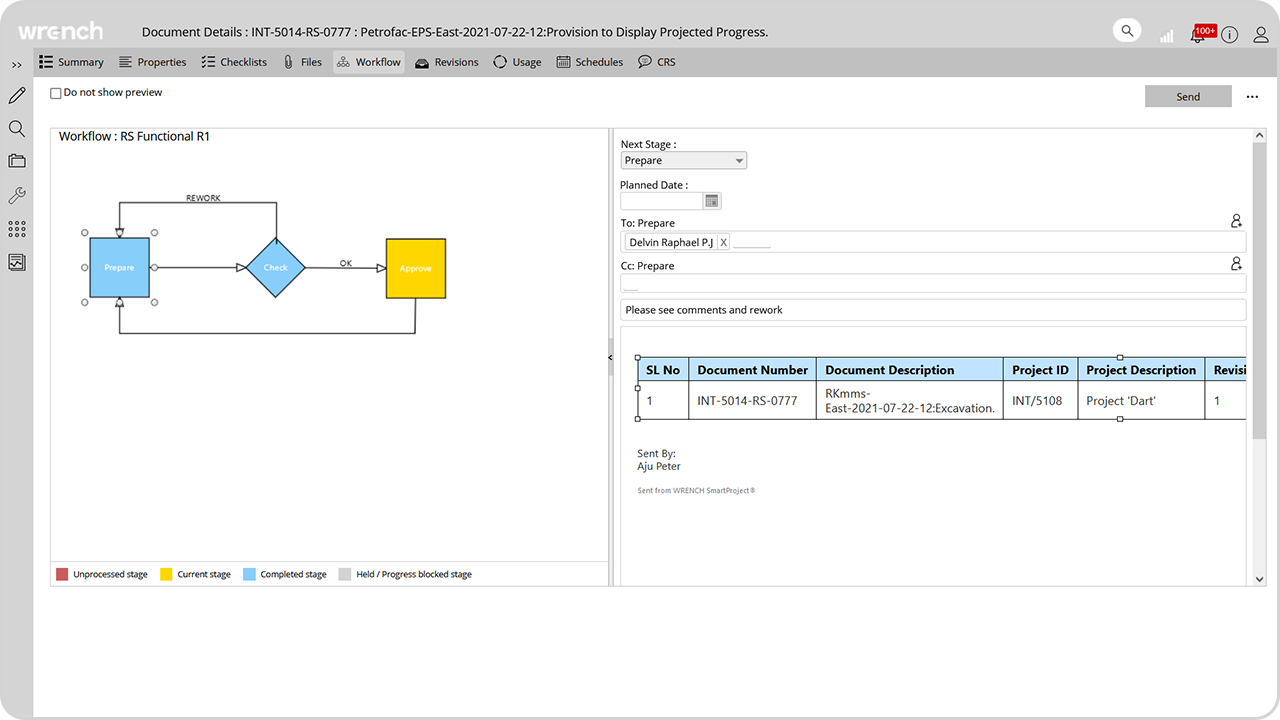Image resolution: width=1280 pixels, height=720 pixels.
Task: Click the scrollbar up arrow in message panel
Action: [1259, 135]
